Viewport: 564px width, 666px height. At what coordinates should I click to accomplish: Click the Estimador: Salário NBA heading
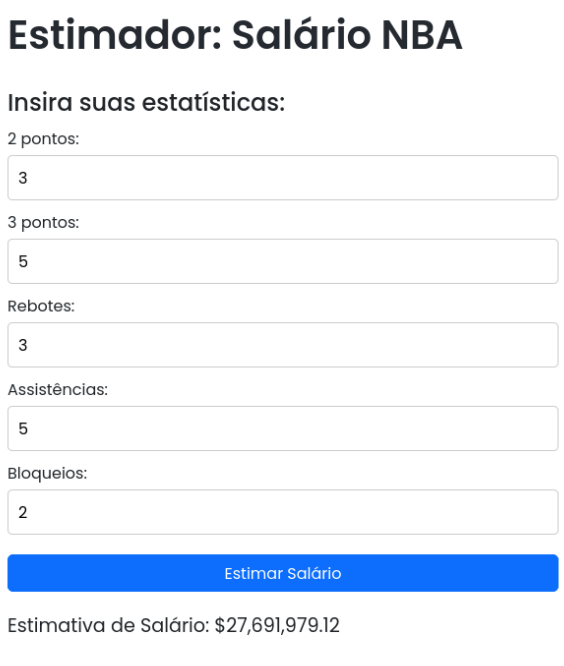point(235,35)
